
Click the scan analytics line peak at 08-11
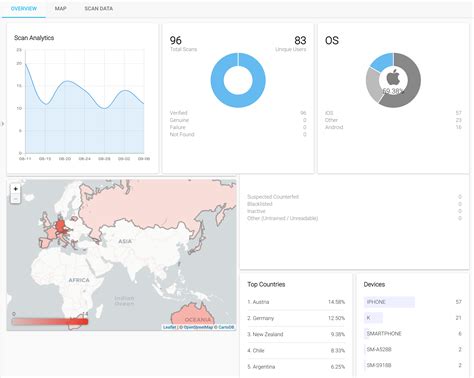pos(26,63)
